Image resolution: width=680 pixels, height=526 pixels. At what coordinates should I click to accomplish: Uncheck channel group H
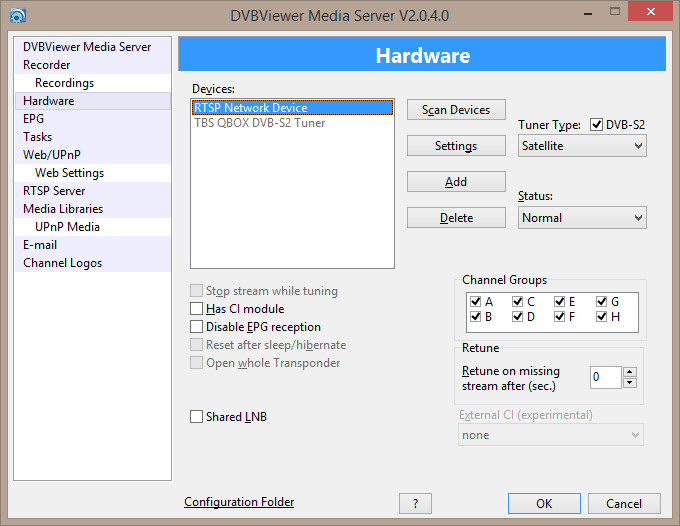602,317
